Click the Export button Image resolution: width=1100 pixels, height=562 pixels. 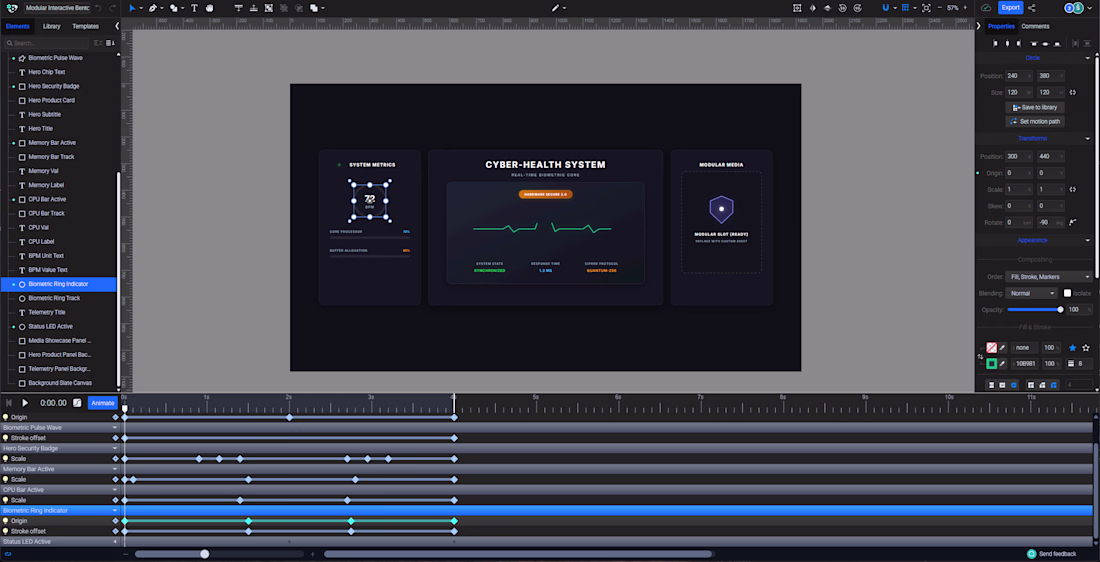point(1010,8)
